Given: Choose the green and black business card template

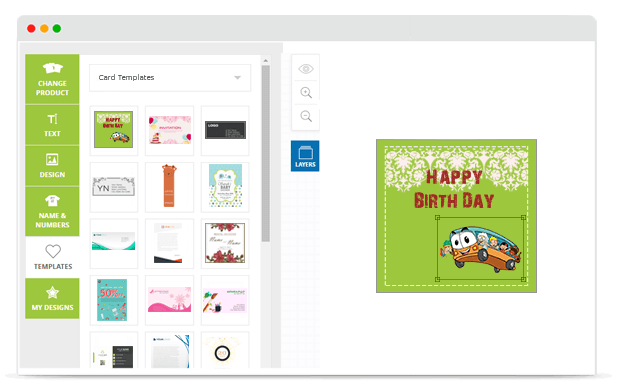Looking at the screenshot, I should click(x=114, y=350).
